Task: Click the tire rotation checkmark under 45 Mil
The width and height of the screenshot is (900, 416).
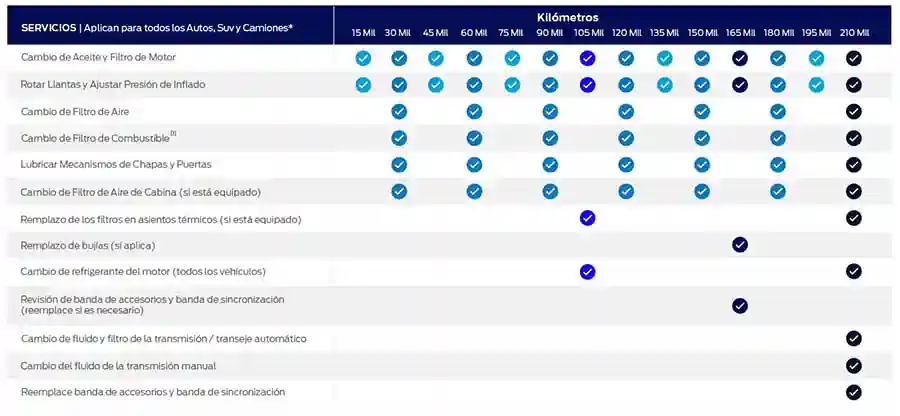Action: 436,85
